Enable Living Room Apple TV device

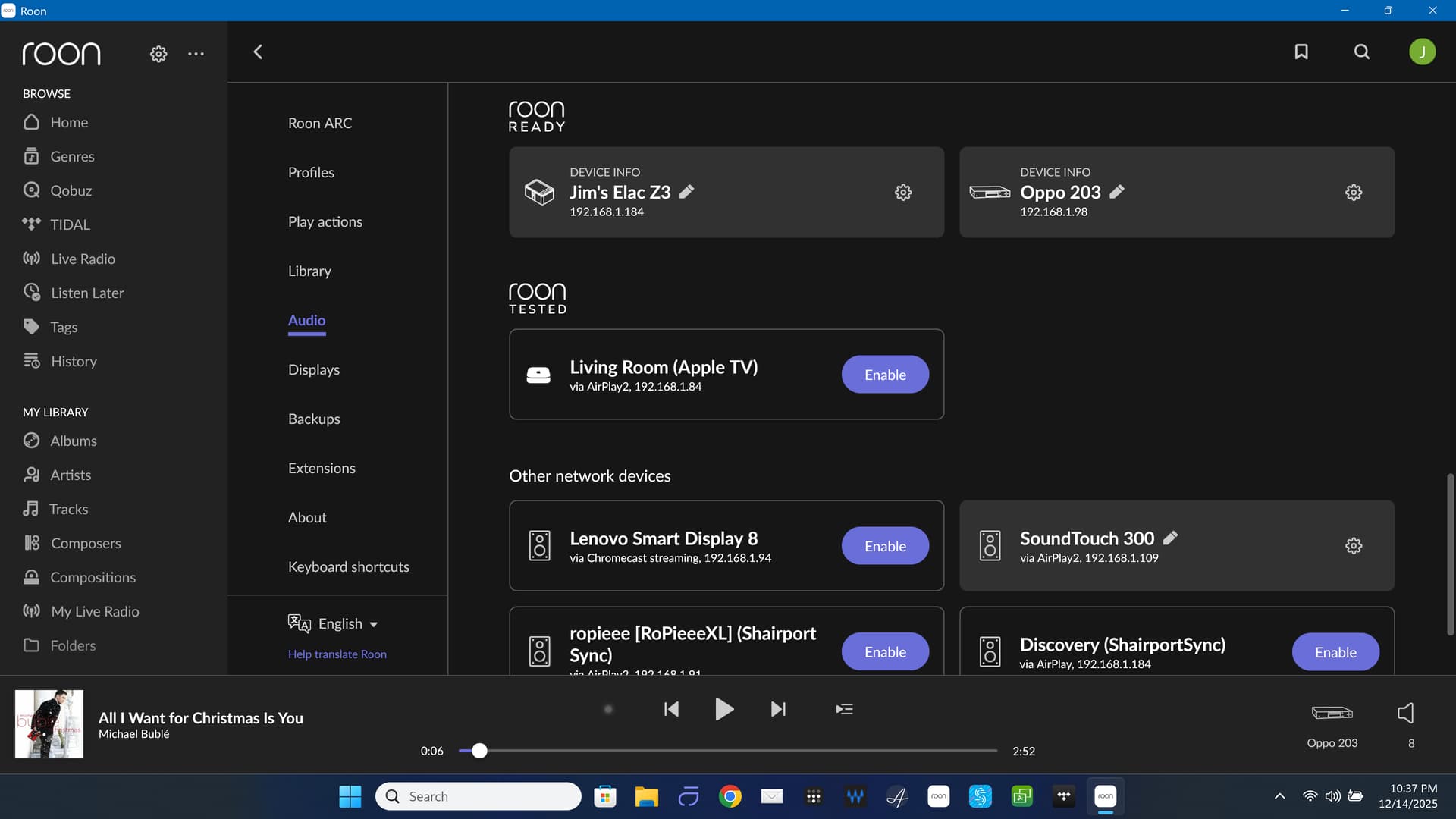[x=885, y=375]
